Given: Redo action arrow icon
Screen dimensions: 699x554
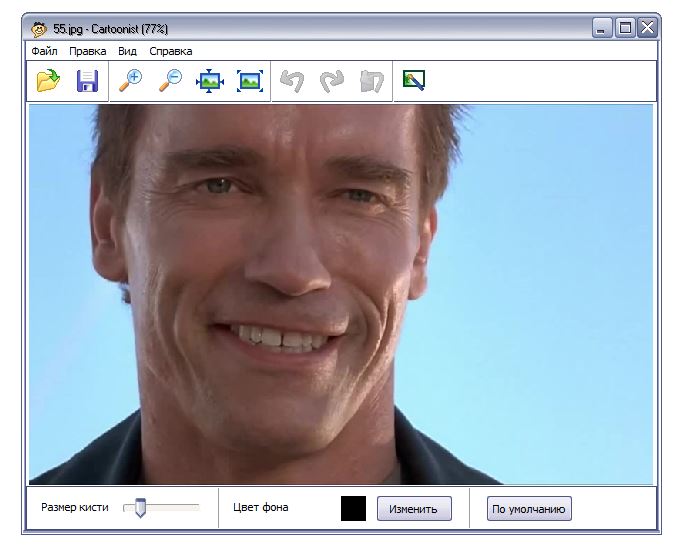Looking at the screenshot, I should [x=332, y=81].
